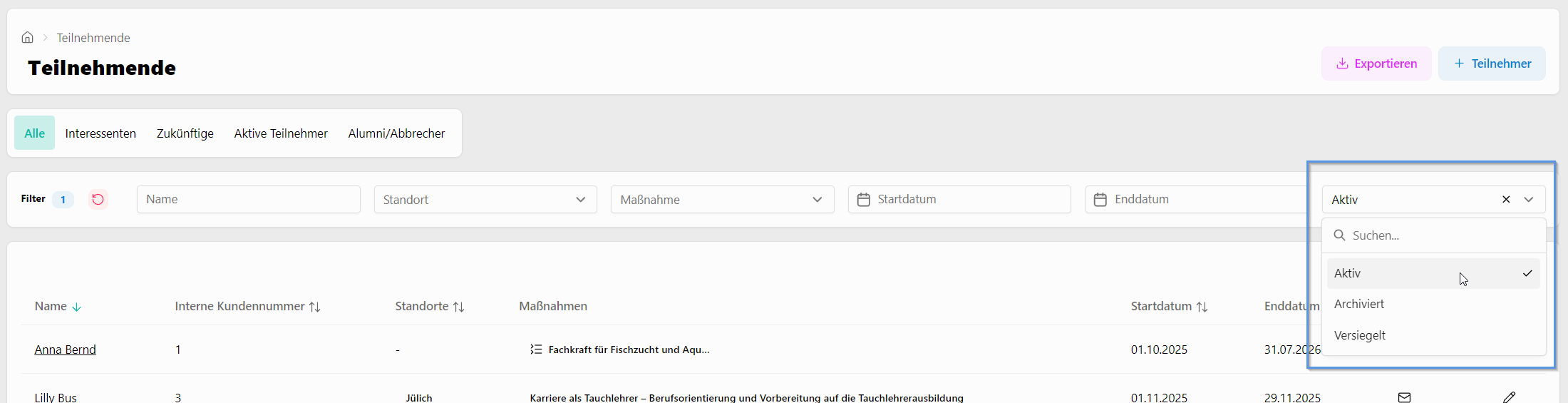The width and height of the screenshot is (1568, 403).
Task: Edit Lilly Bus with the pencil icon
Action: tap(1509, 397)
